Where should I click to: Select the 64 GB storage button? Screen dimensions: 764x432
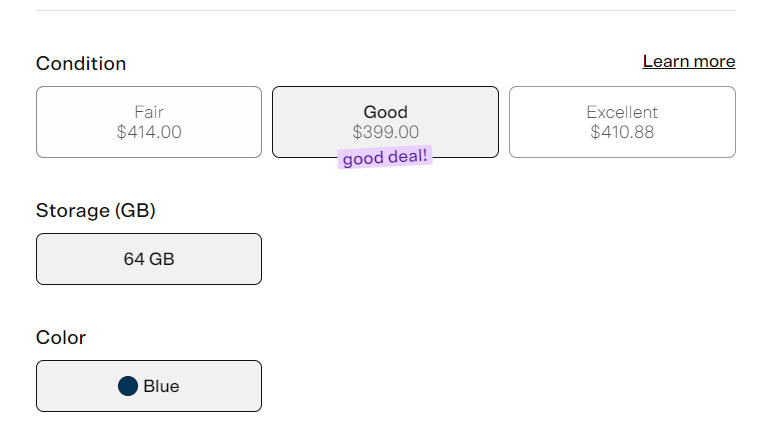coord(149,259)
